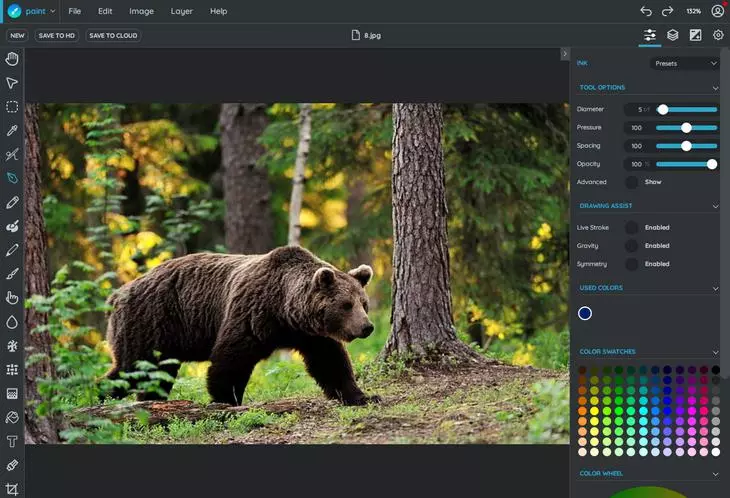
Task: Open the Layer menu
Action: pyautogui.click(x=181, y=11)
